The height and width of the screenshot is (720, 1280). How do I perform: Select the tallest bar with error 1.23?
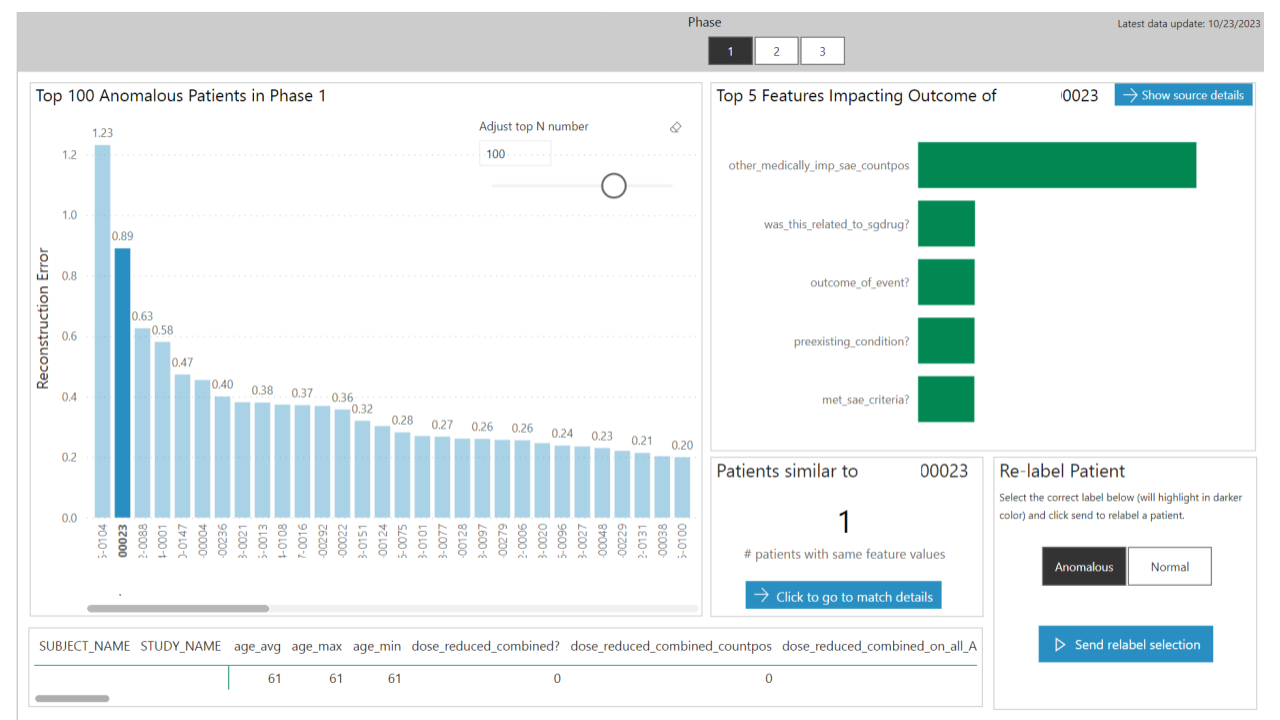click(x=100, y=330)
